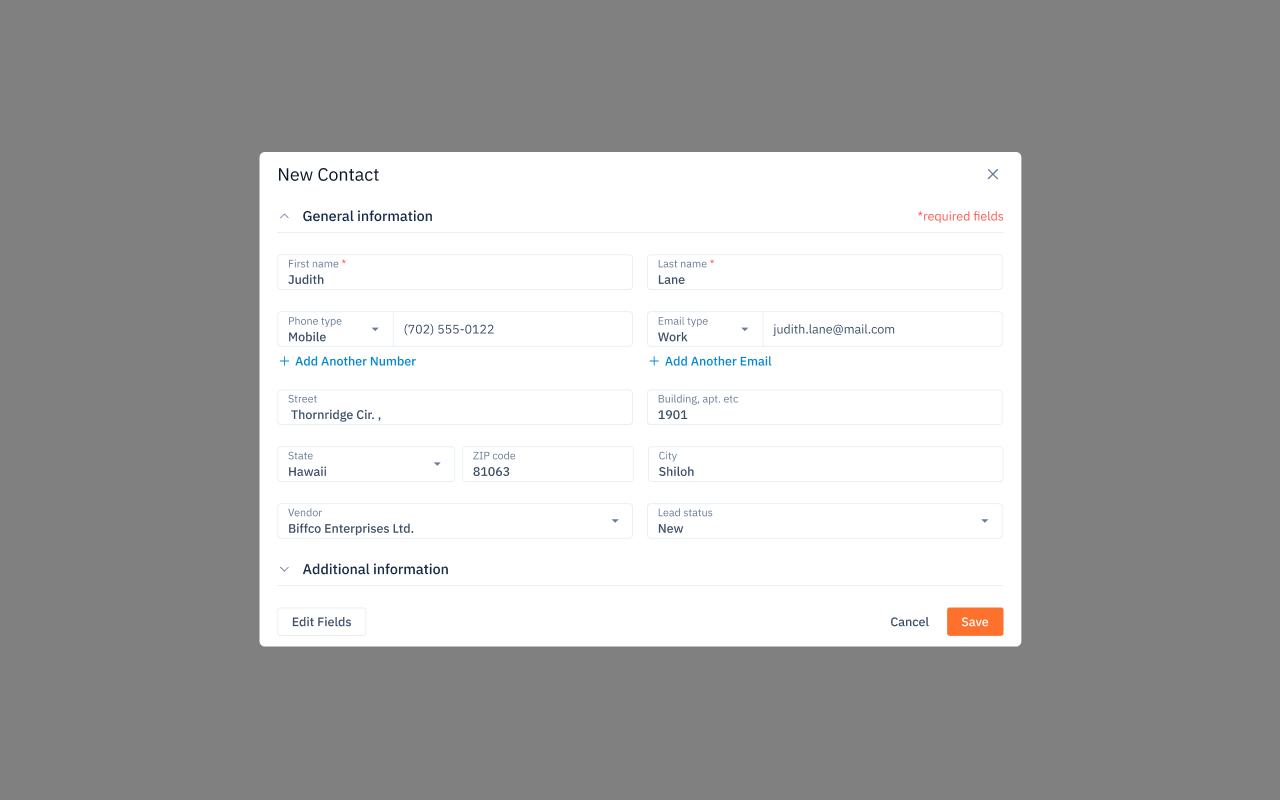
Task: Open the Lead status dropdown showing New
Action: tap(824, 521)
